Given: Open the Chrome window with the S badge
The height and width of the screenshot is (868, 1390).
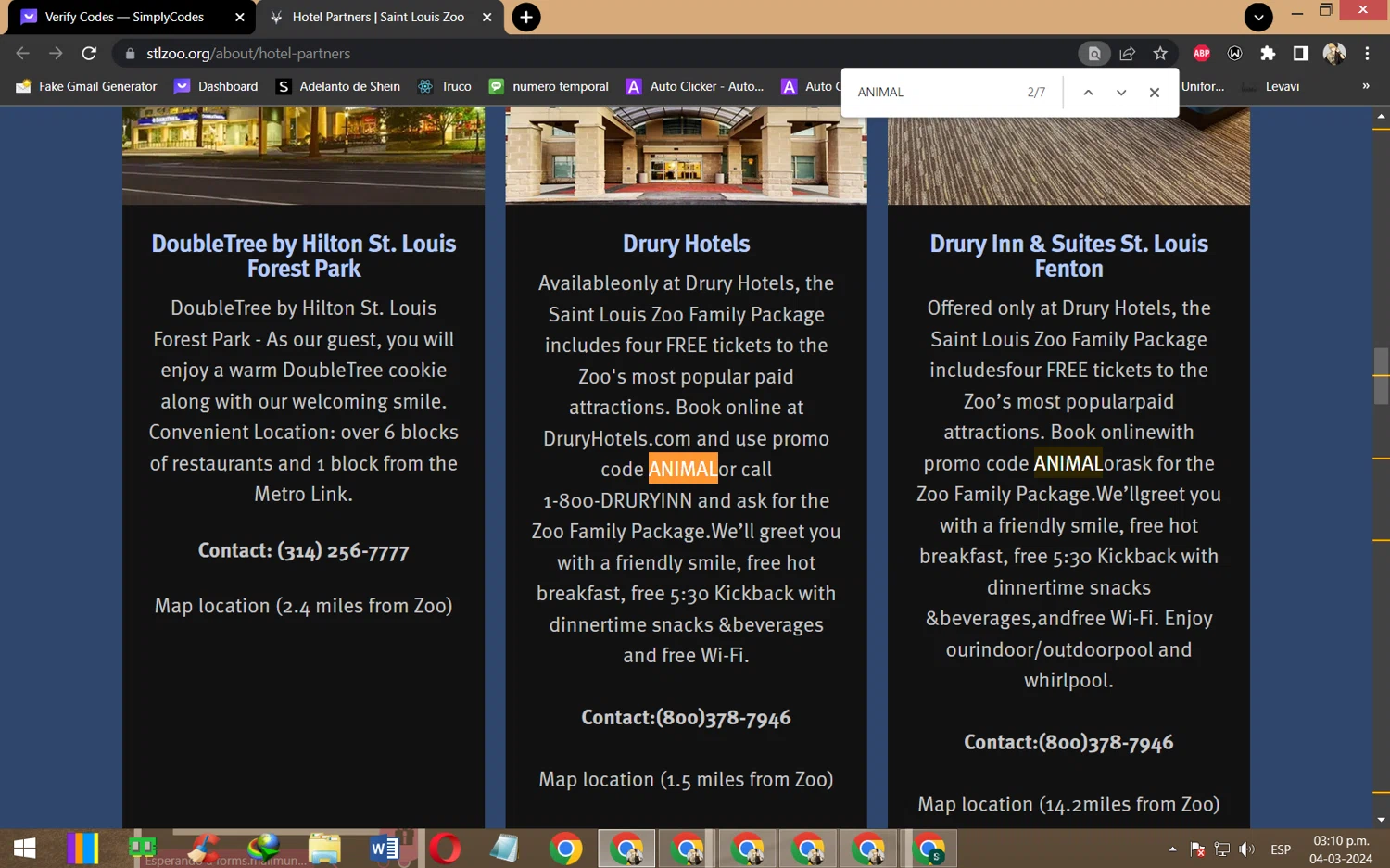Looking at the screenshot, I should (x=929, y=849).
